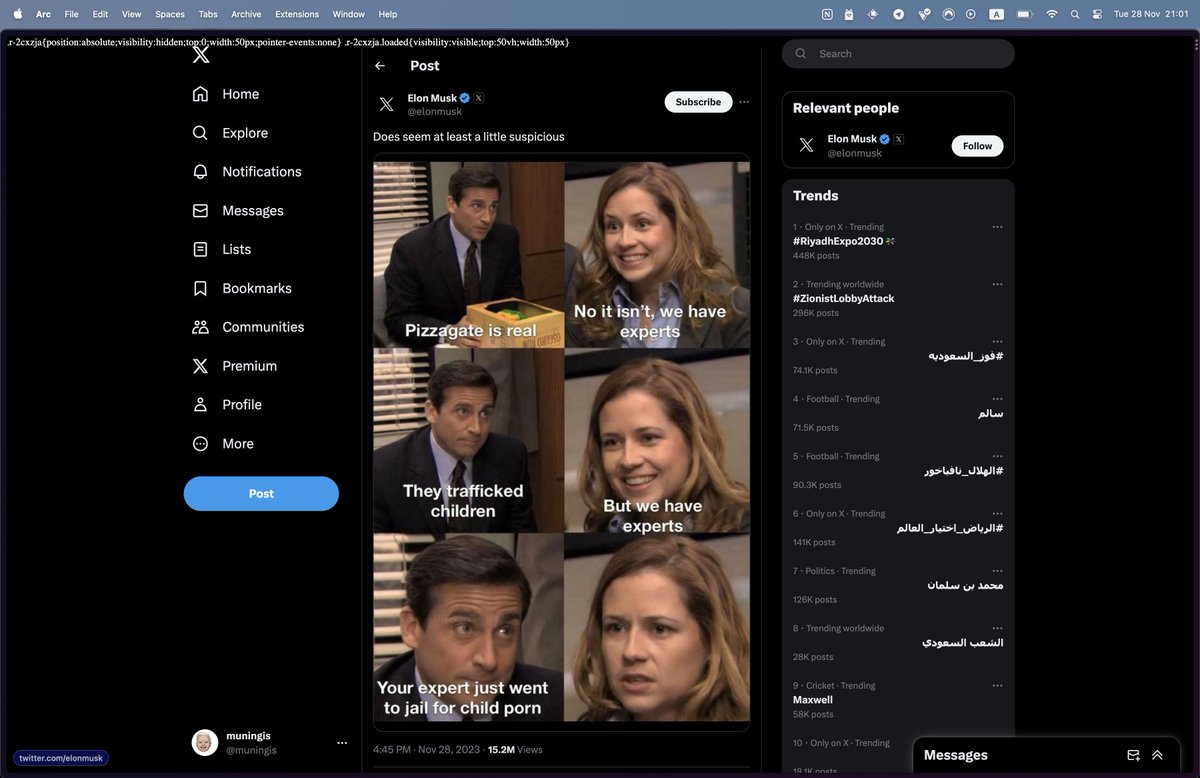Open options for the Maxwell trend
This screenshot has width=1200, height=778.
tap(997, 686)
